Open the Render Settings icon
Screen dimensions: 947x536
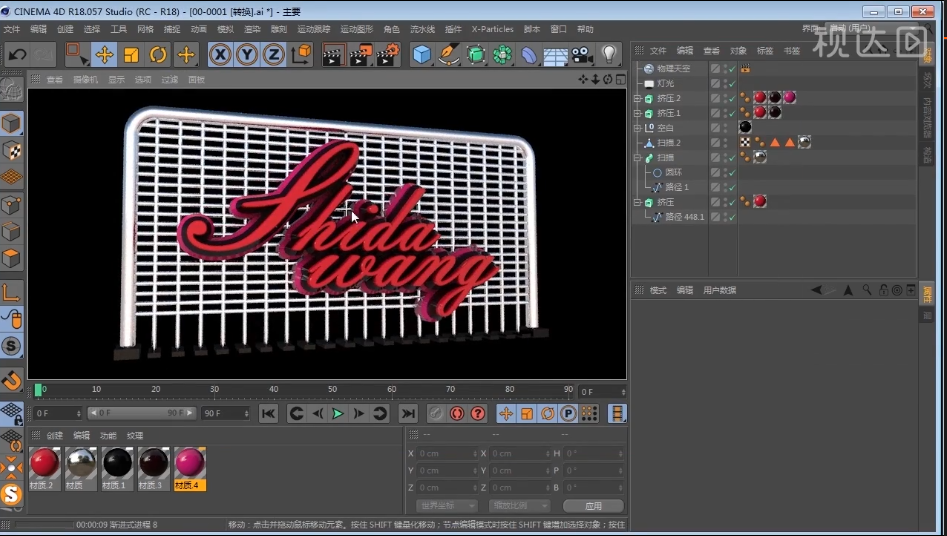click(388, 55)
